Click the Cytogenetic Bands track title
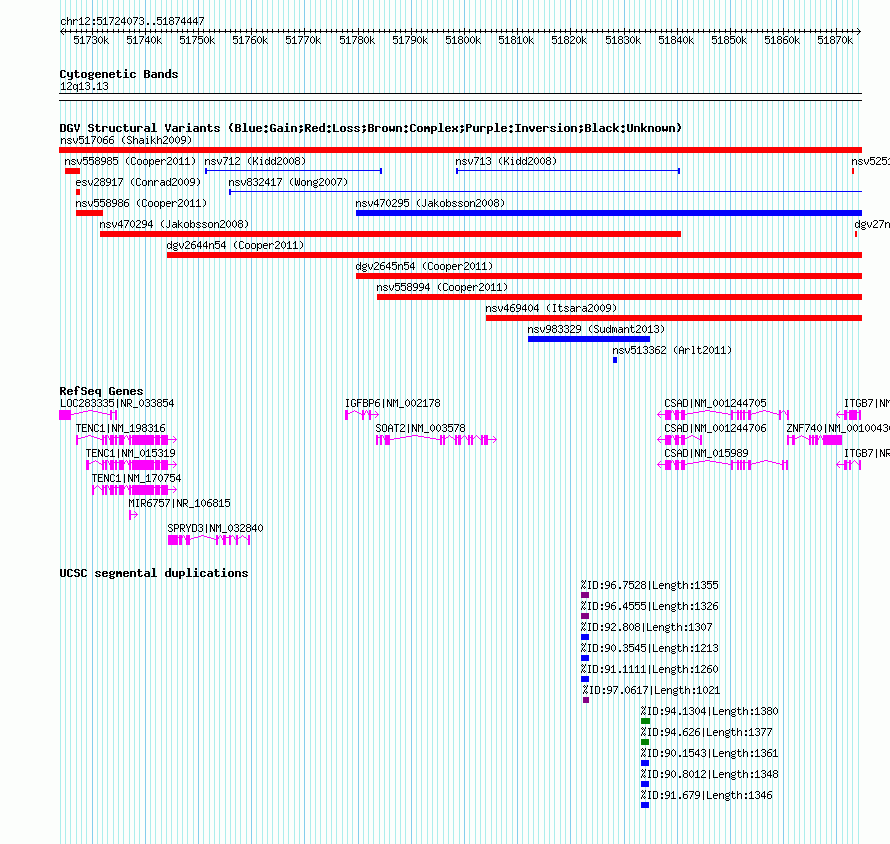 119,74
